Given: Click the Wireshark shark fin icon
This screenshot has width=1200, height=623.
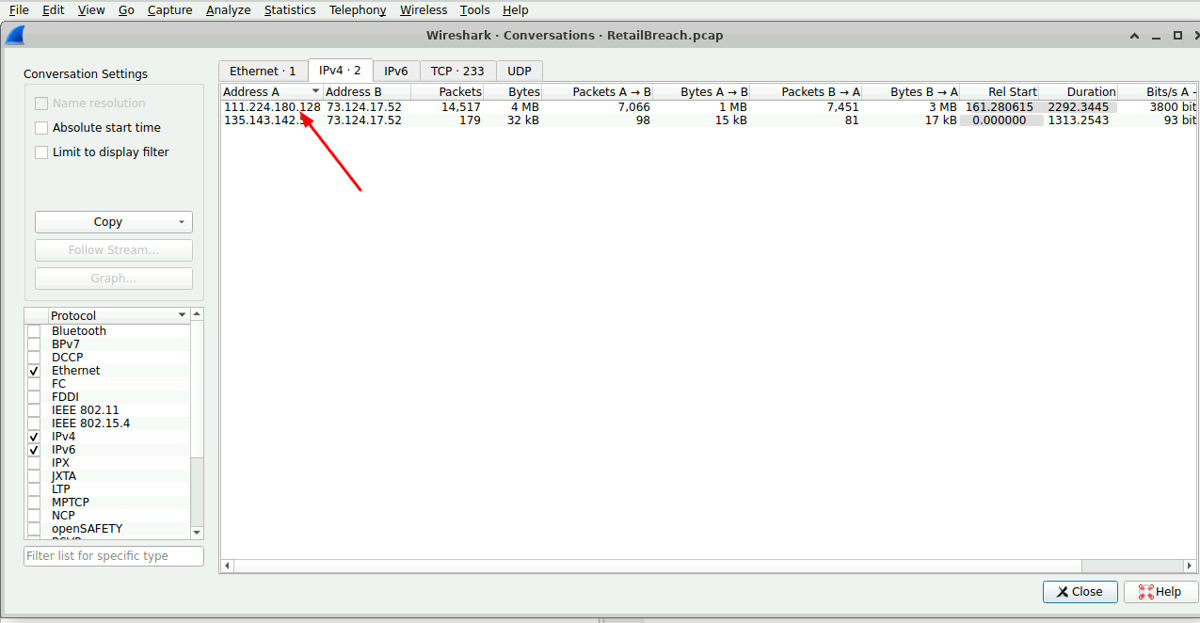Looking at the screenshot, I should click(15, 35).
